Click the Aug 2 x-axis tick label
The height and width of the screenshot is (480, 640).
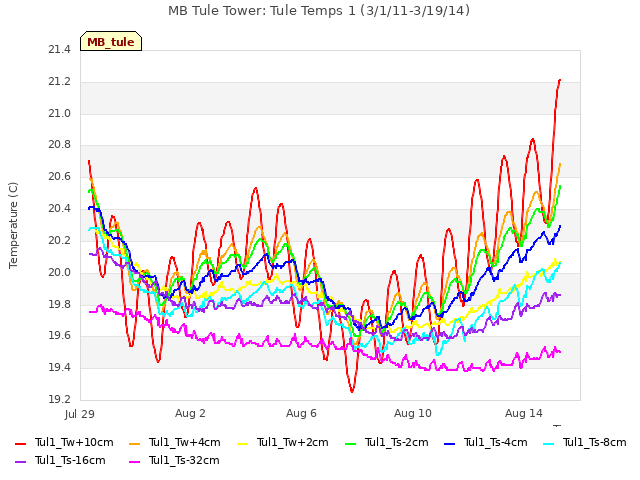click(190, 413)
